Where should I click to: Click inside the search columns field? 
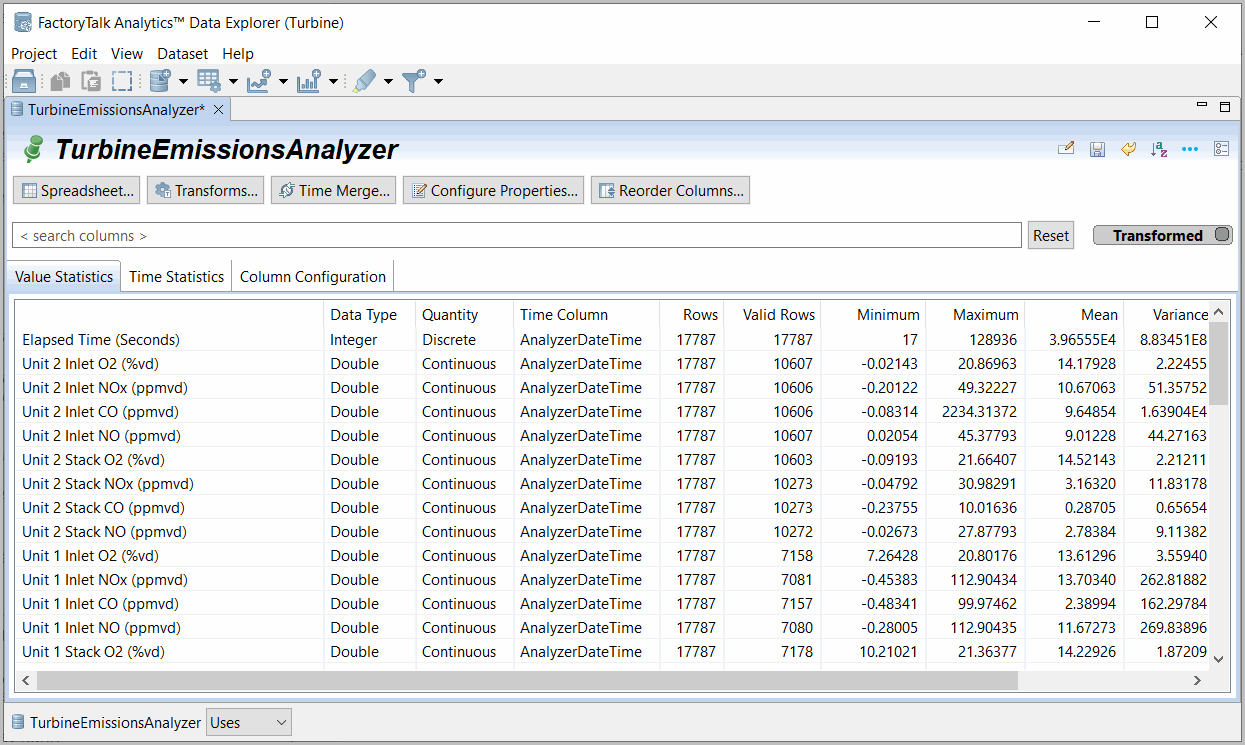(517, 236)
